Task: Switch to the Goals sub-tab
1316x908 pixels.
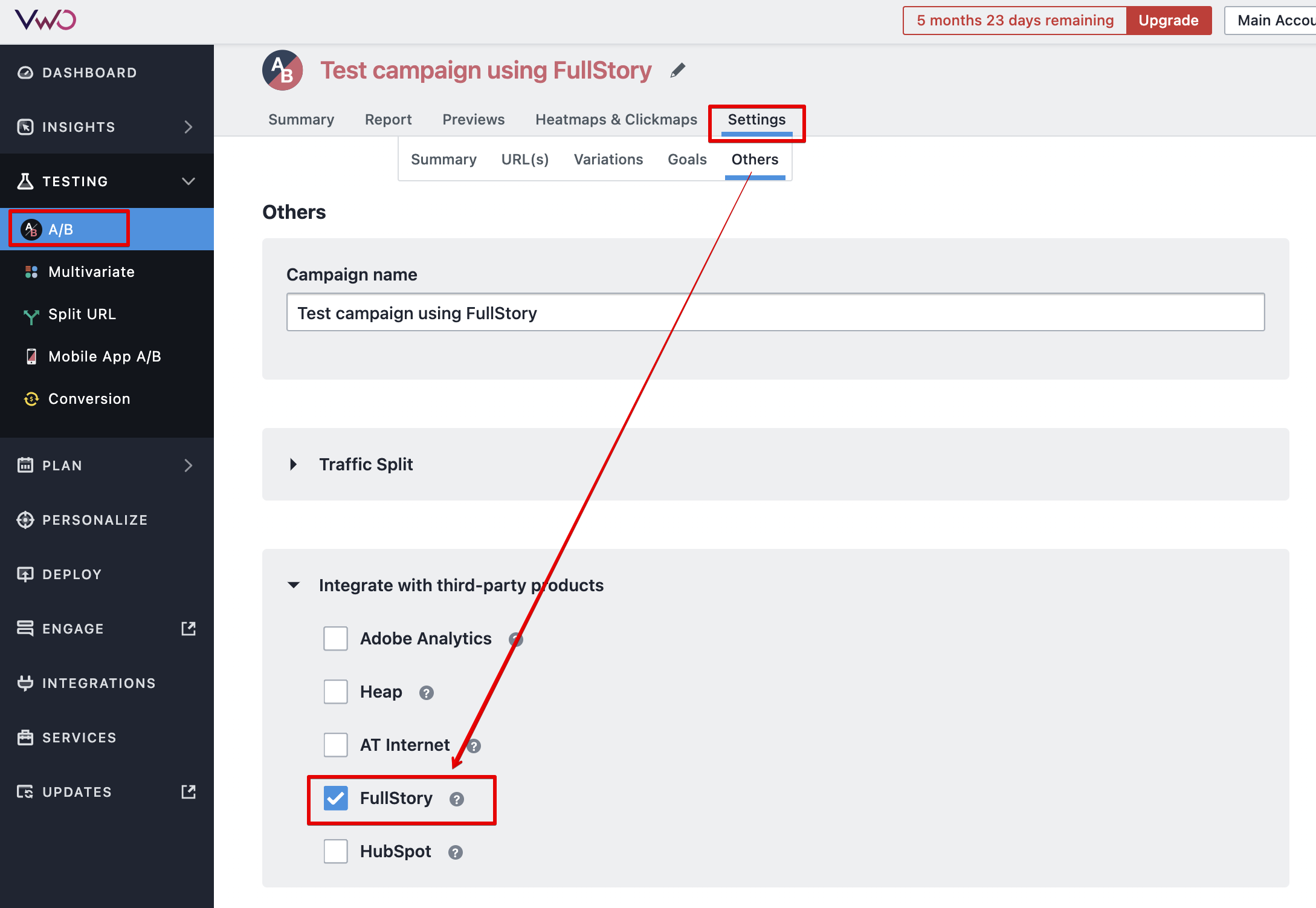Action: tap(687, 160)
